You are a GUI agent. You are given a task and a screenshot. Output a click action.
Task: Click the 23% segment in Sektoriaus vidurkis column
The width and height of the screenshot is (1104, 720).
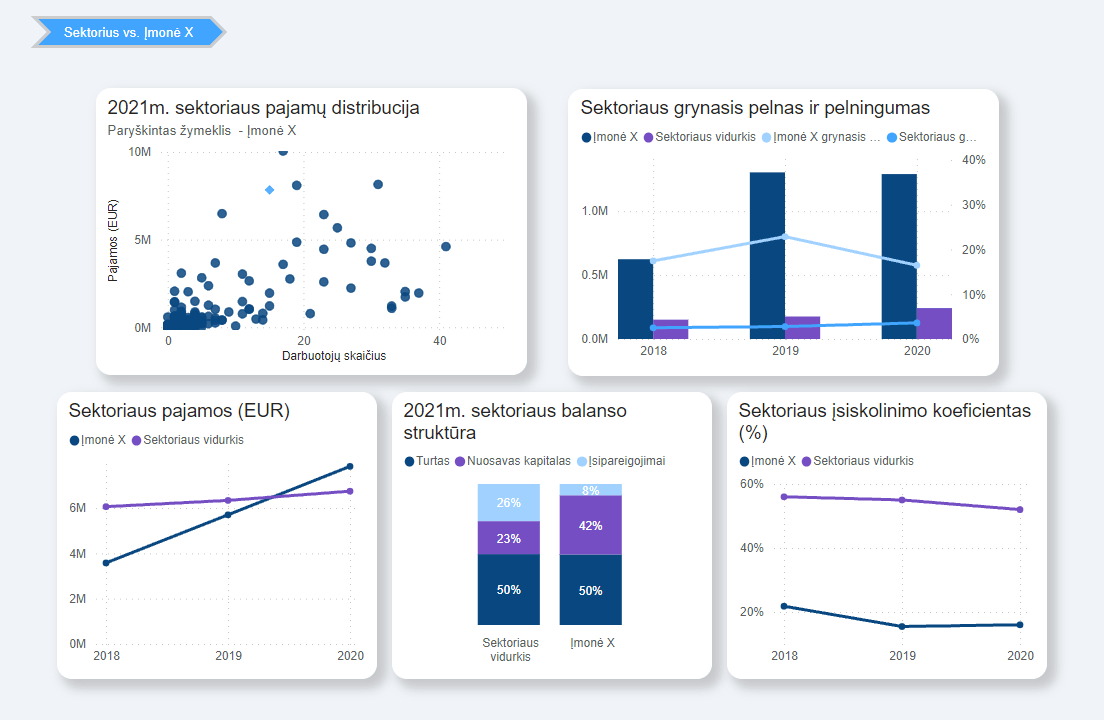[x=509, y=538]
